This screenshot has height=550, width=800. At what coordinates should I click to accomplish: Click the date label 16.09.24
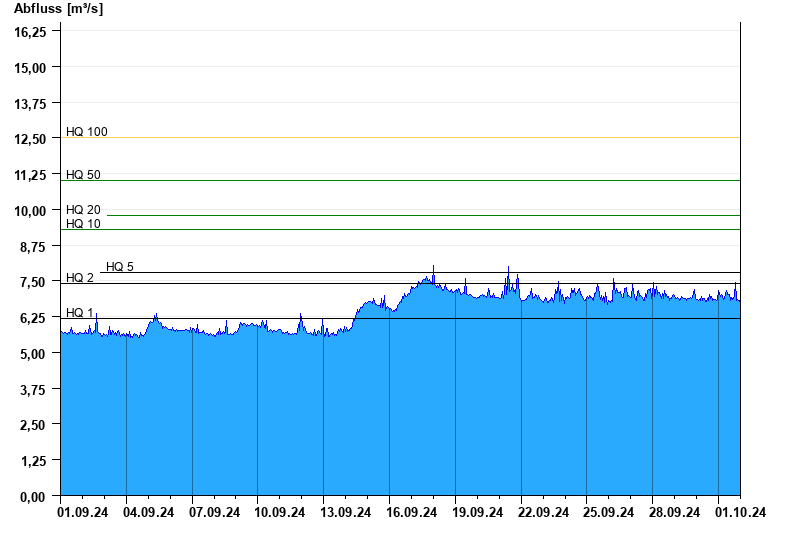[x=411, y=512]
